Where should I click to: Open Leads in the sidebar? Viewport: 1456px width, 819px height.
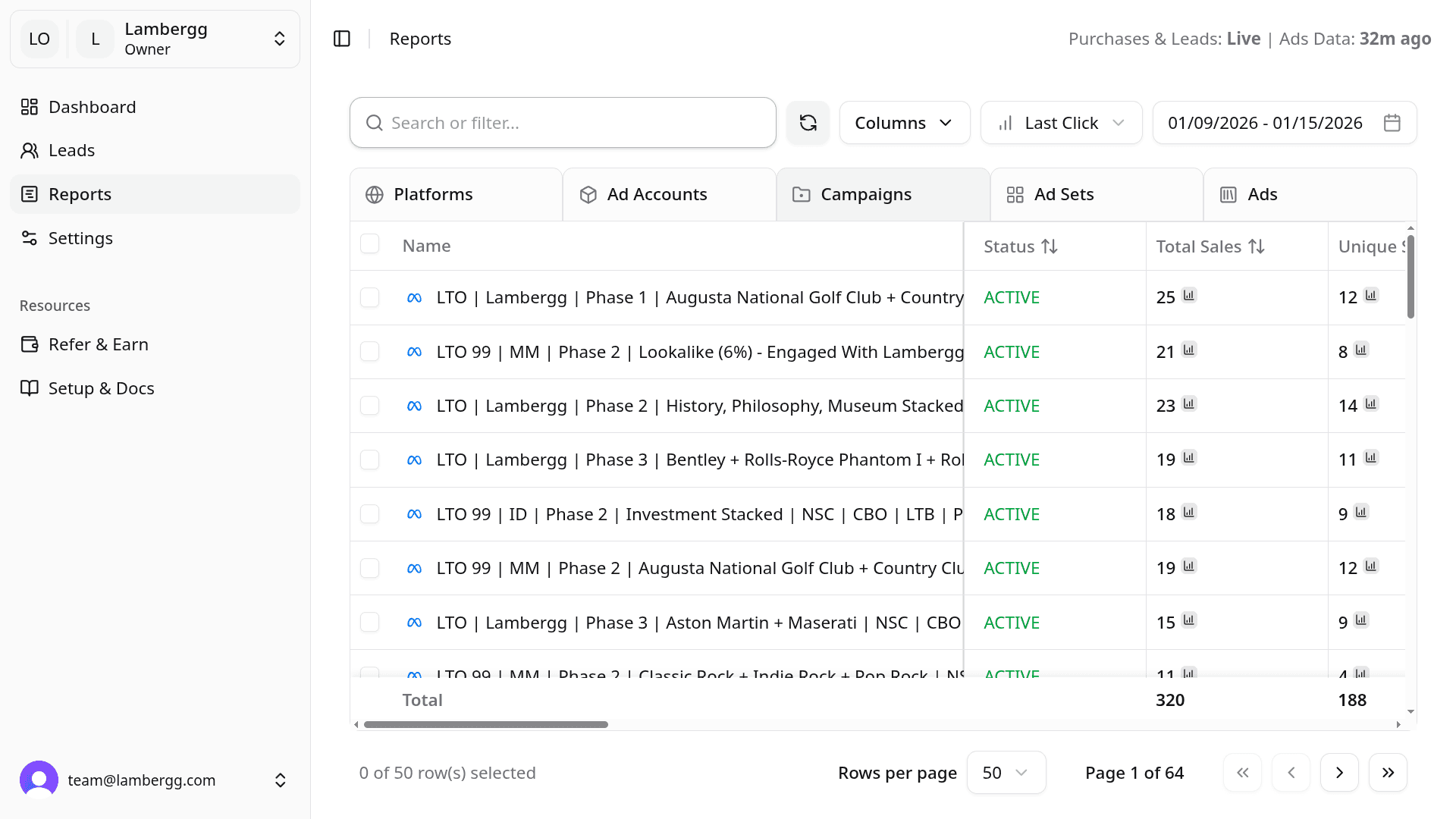[71, 150]
